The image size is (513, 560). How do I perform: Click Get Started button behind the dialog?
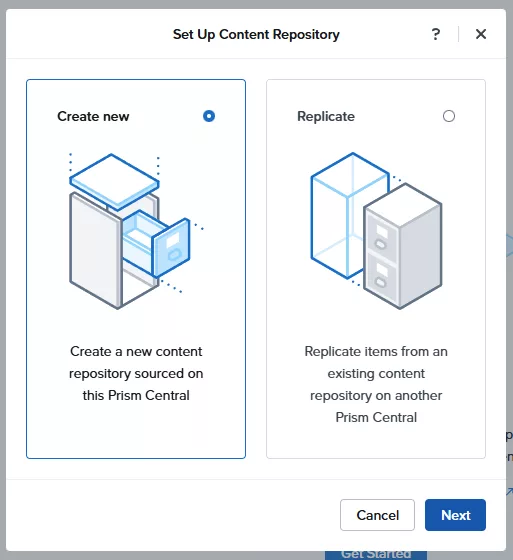click(376, 555)
